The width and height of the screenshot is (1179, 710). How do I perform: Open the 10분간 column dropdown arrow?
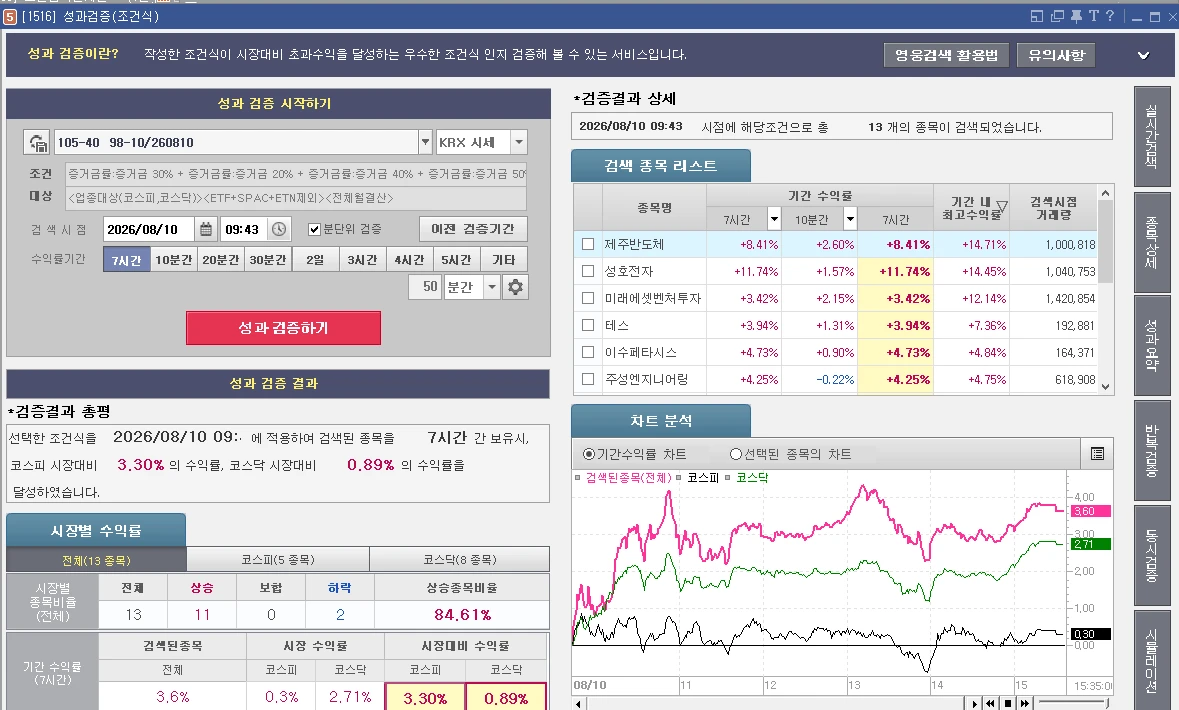click(850, 219)
